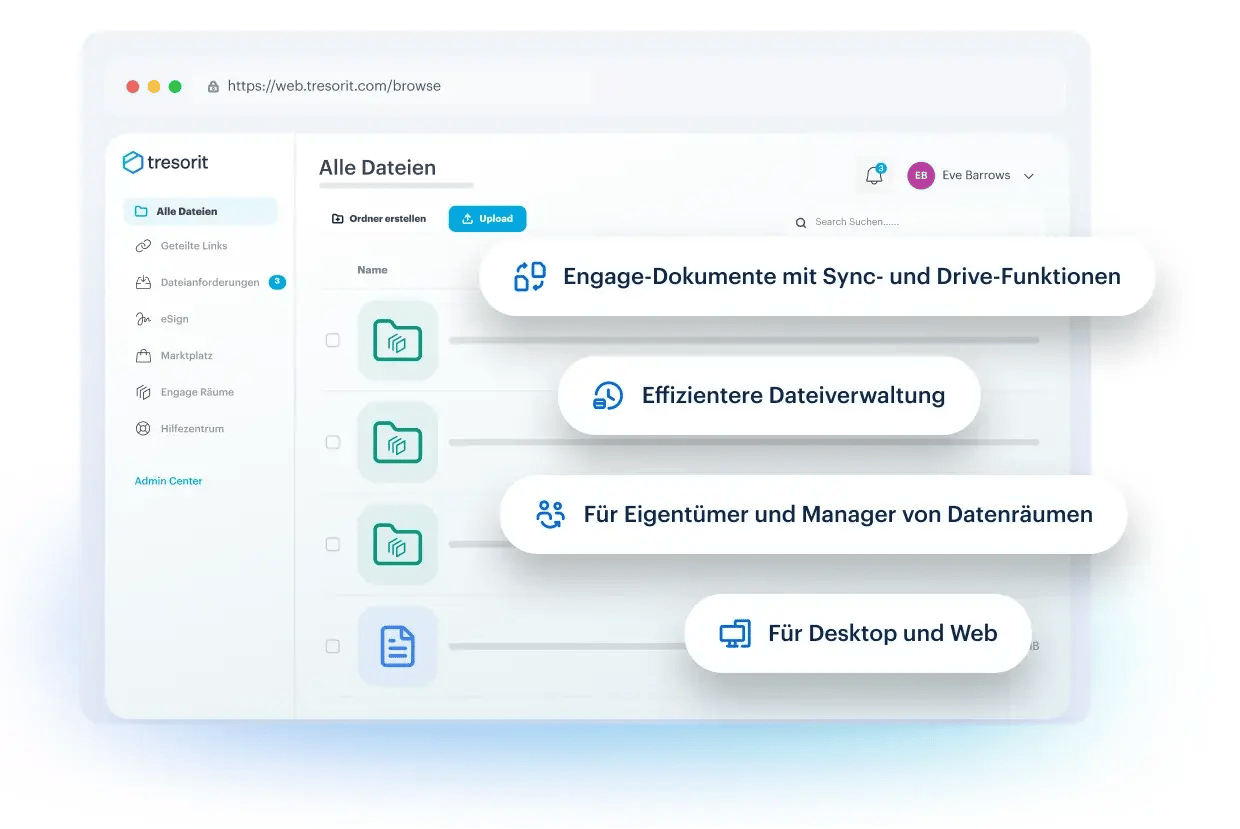Tick the checkbox for the third folder row
1240x829 pixels.
coord(333,544)
